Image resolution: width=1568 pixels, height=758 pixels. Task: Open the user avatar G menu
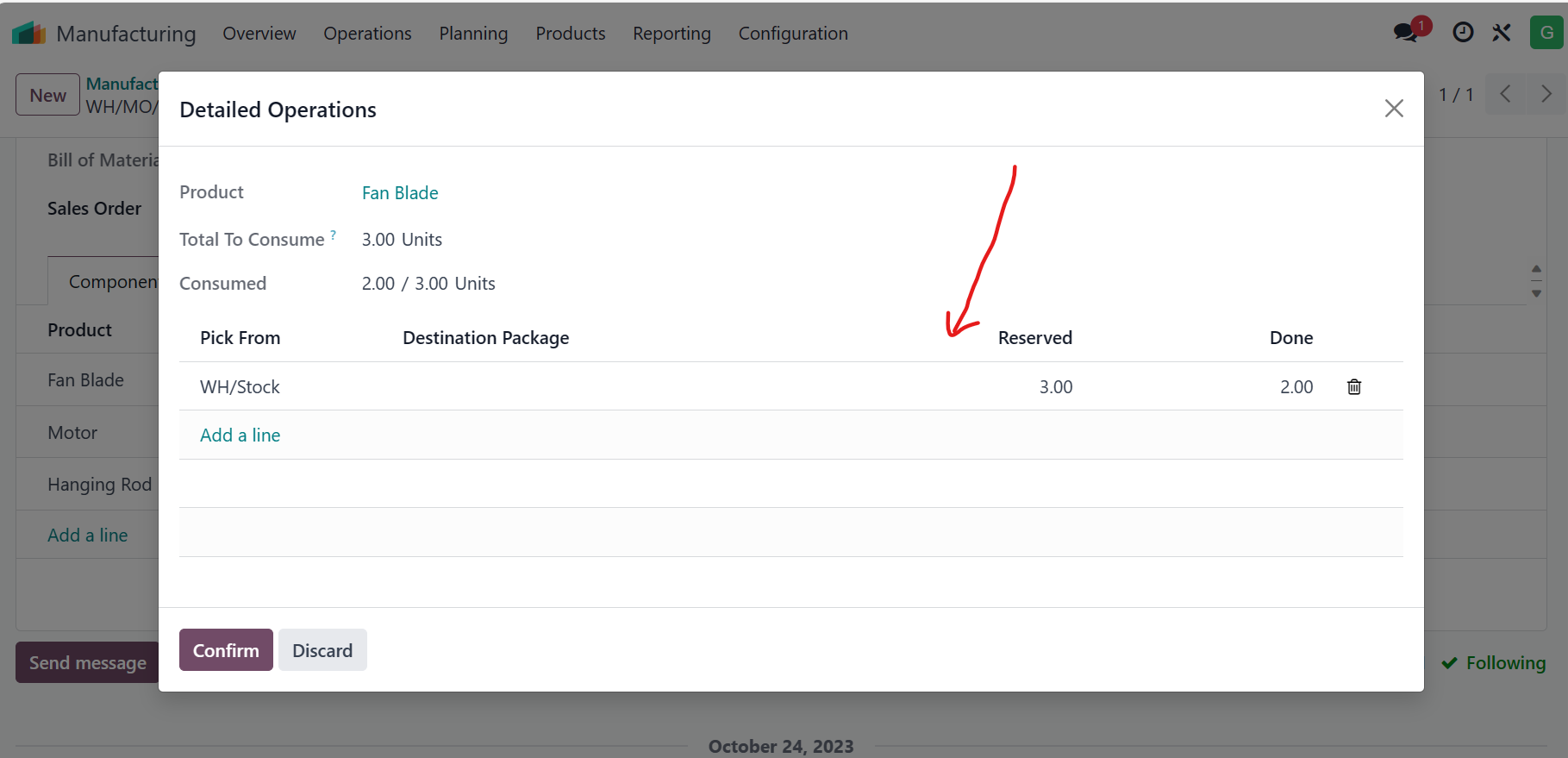(1546, 33)
